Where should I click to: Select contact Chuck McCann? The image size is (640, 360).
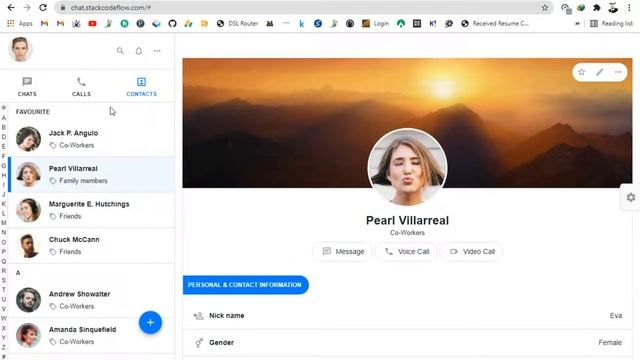tap(91, 245)
